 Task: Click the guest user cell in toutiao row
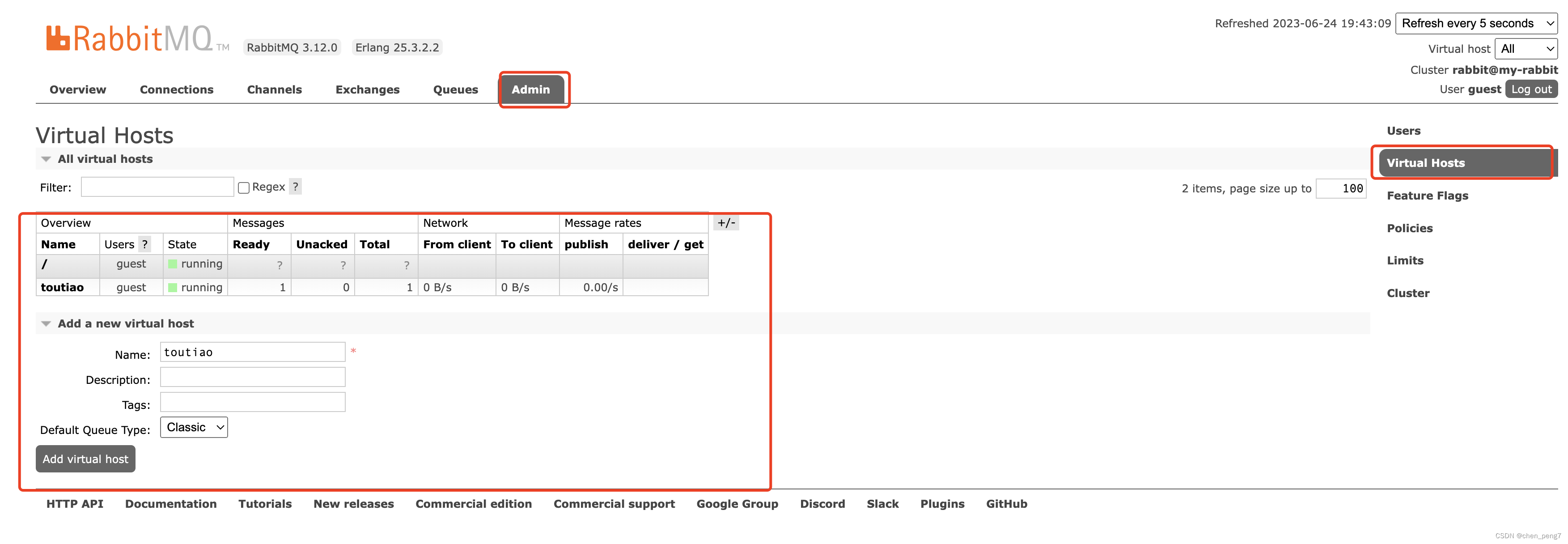click(x=131, y=287)
